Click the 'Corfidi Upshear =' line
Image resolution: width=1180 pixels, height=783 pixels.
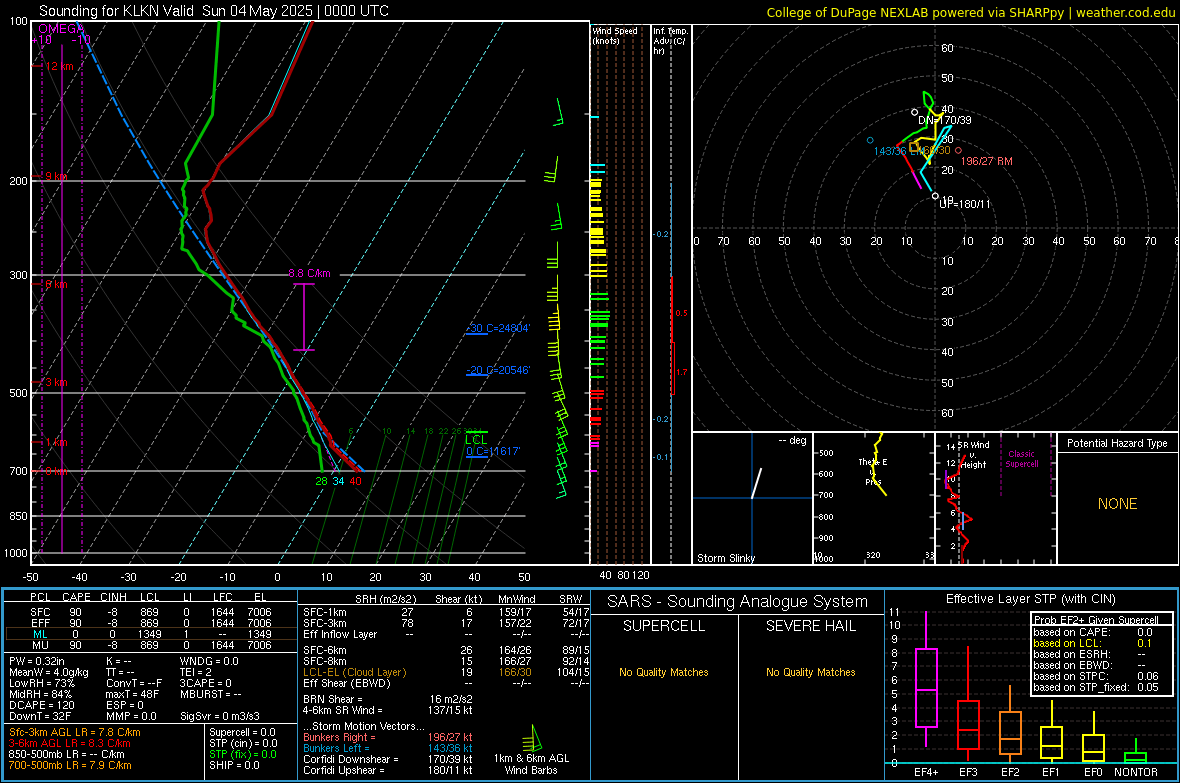click(387, 770)
